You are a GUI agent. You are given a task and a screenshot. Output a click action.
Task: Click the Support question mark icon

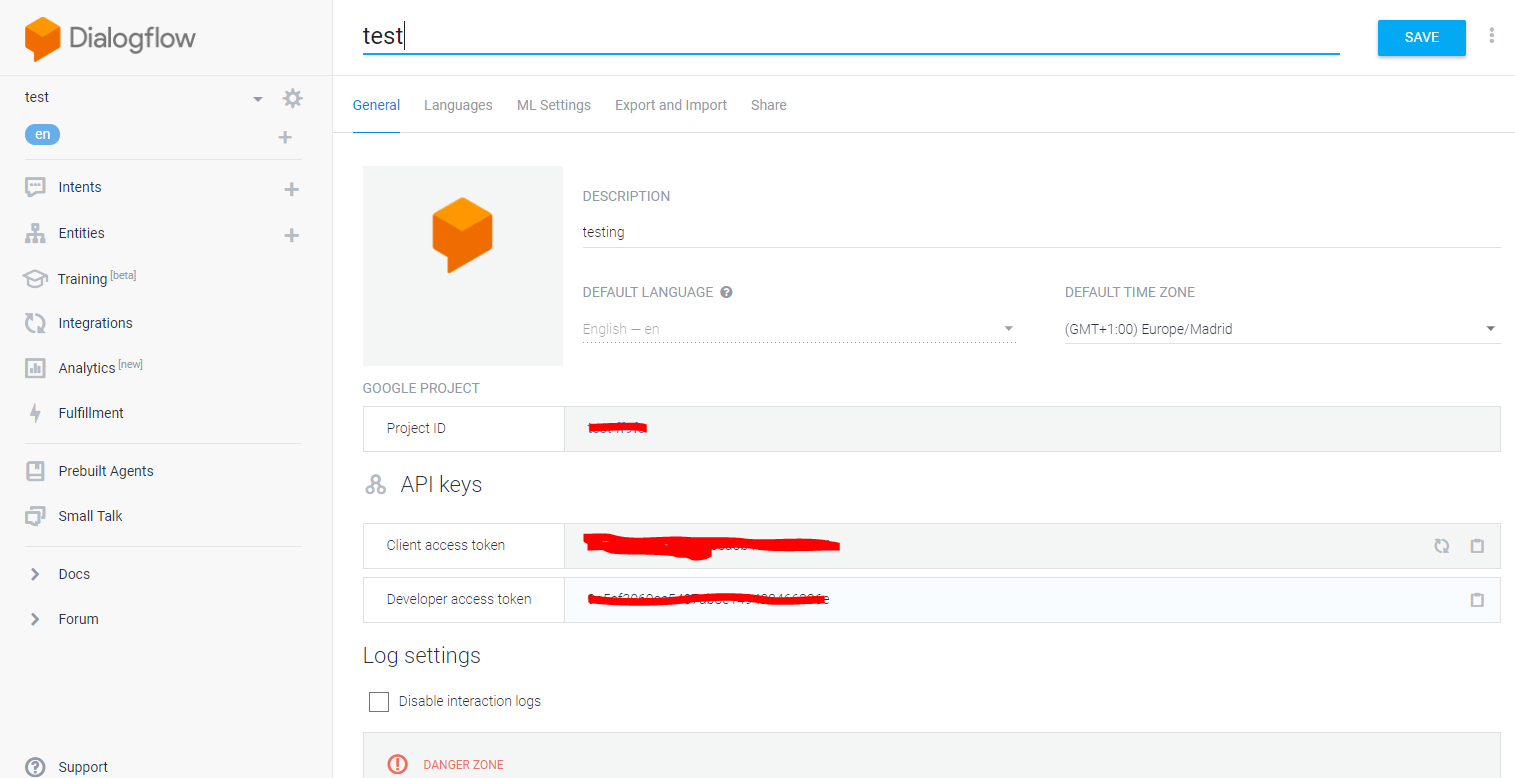(35, 767)
